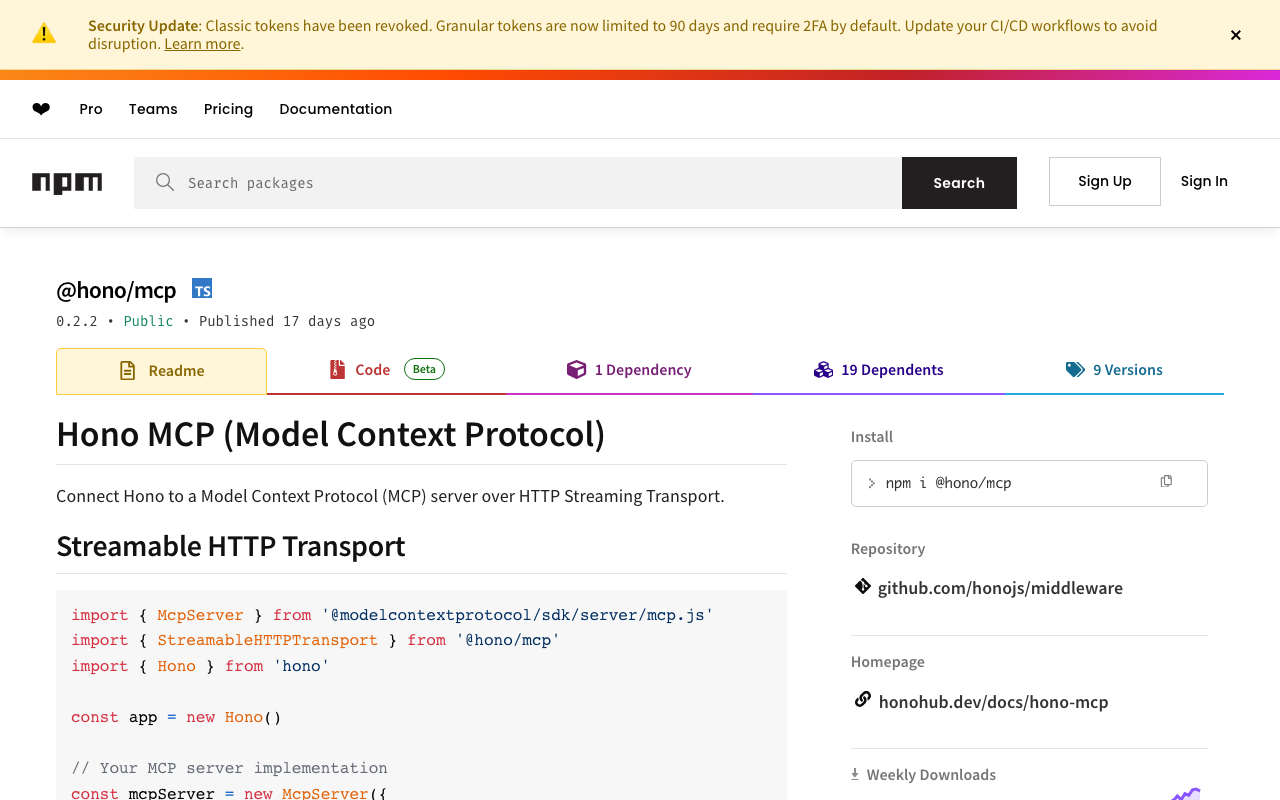Click the git repository icon
The height and width of the screenshot is (800, 1280).
[x=862, y=587]
